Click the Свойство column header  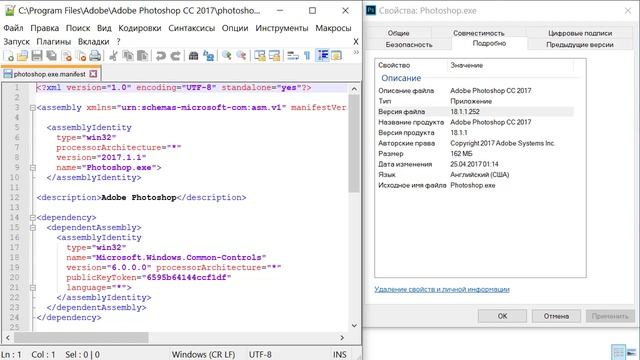click(411, 65)
